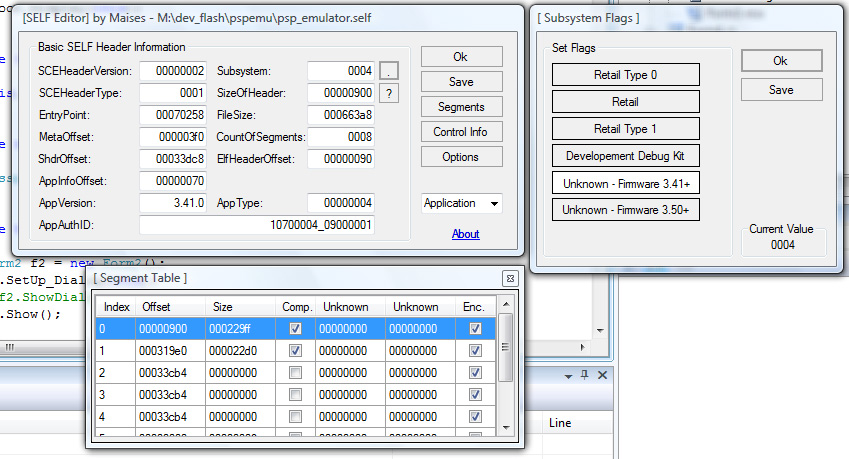
Task: Set flag Retail Type 1
Action: (625, 129)
